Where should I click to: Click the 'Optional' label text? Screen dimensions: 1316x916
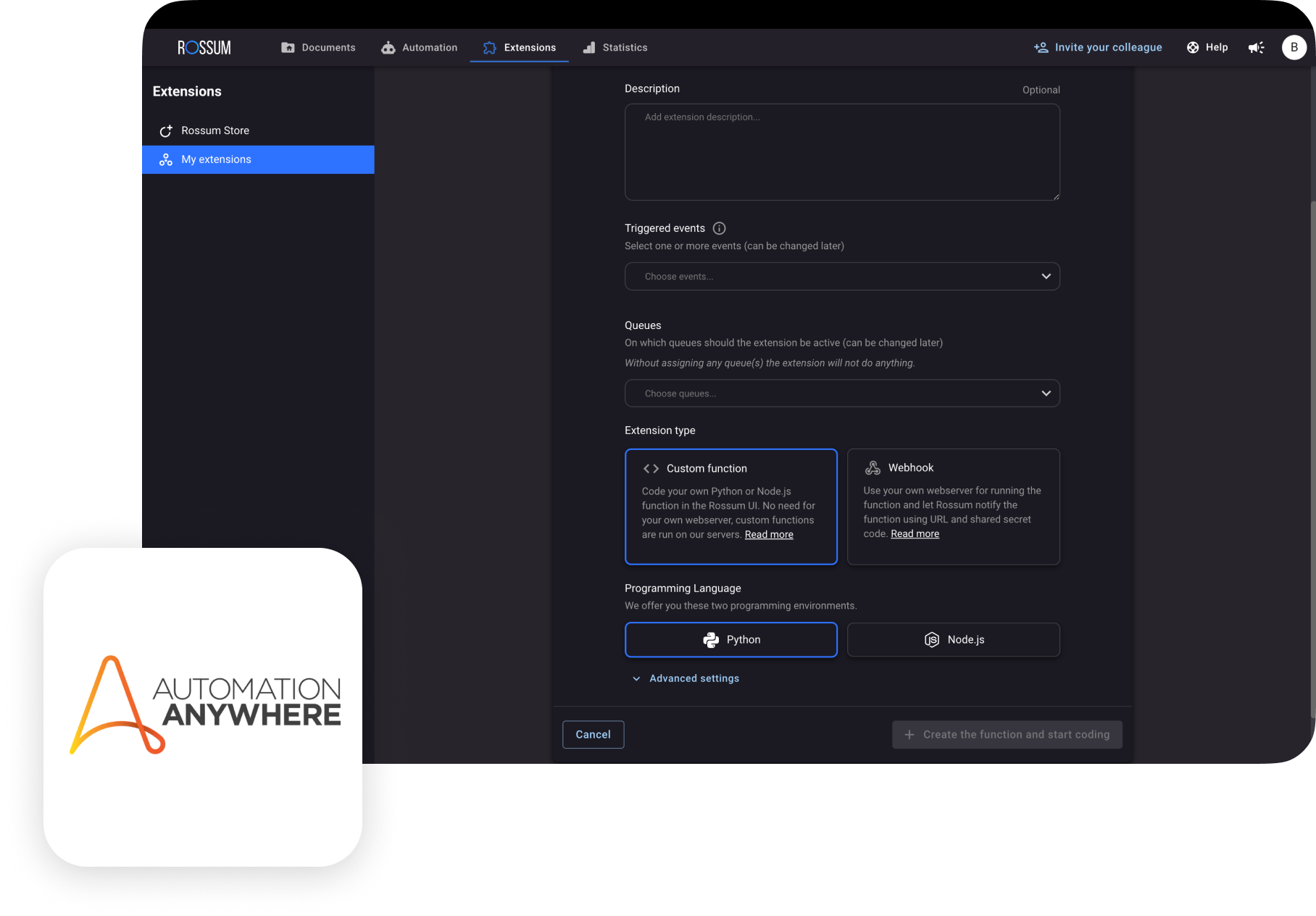tap(1041, 90)
